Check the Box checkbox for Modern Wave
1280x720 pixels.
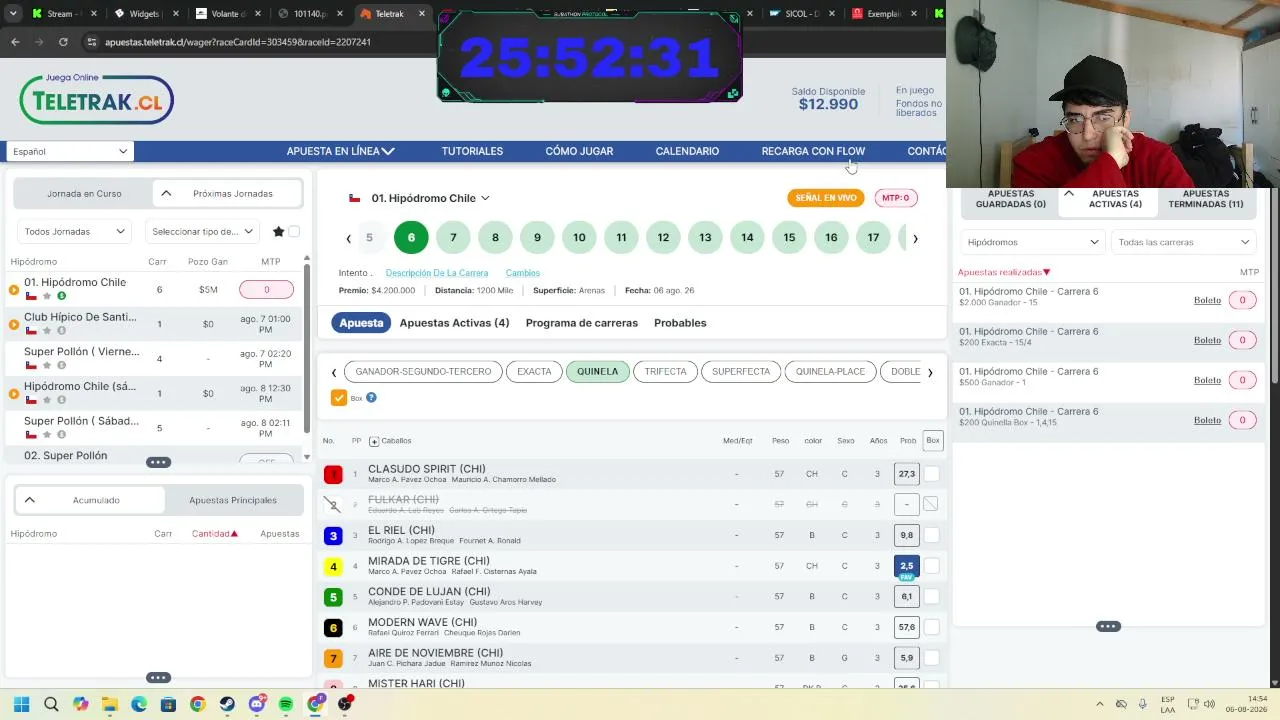coord(932,627)
